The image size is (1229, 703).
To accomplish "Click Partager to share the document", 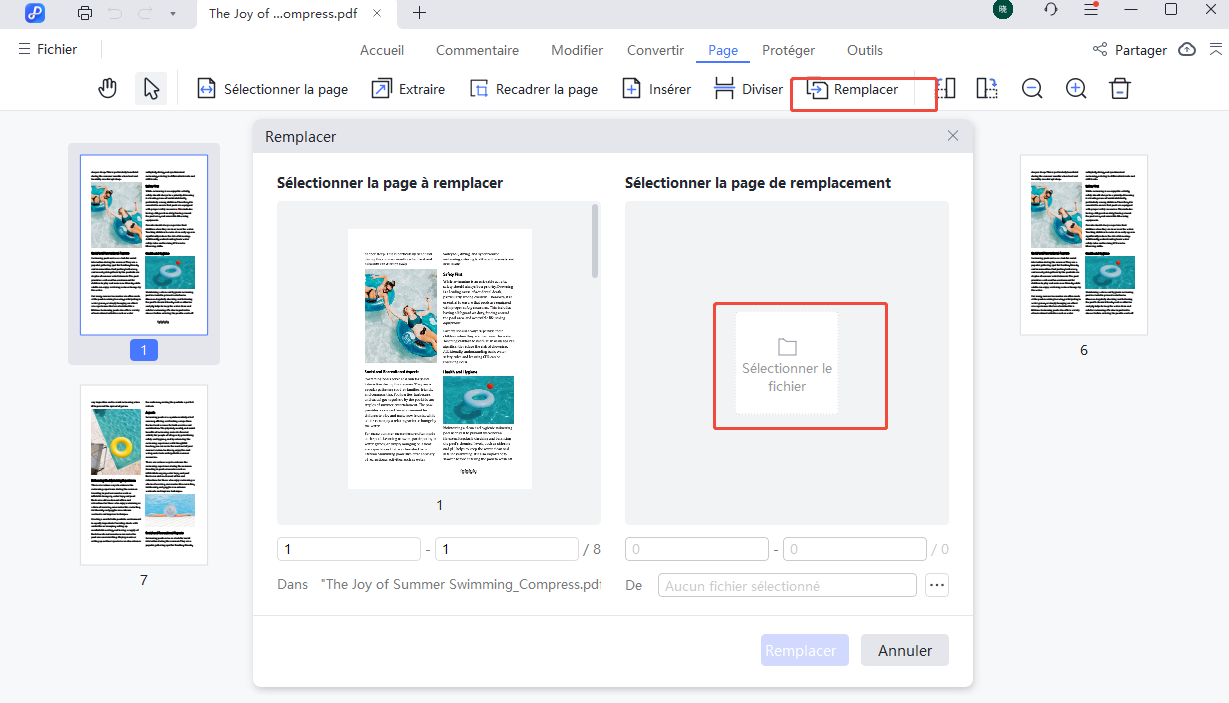I will coord(1129,50).
